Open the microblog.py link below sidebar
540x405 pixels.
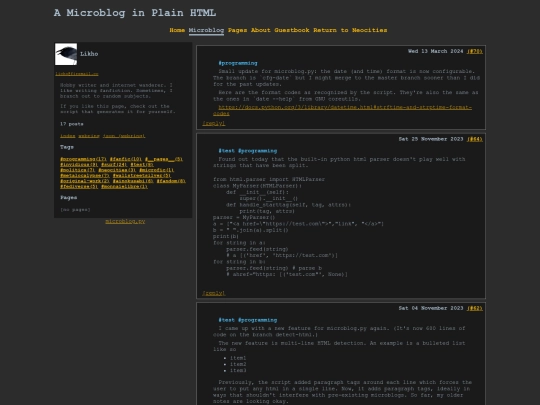(x=125, y=221)
